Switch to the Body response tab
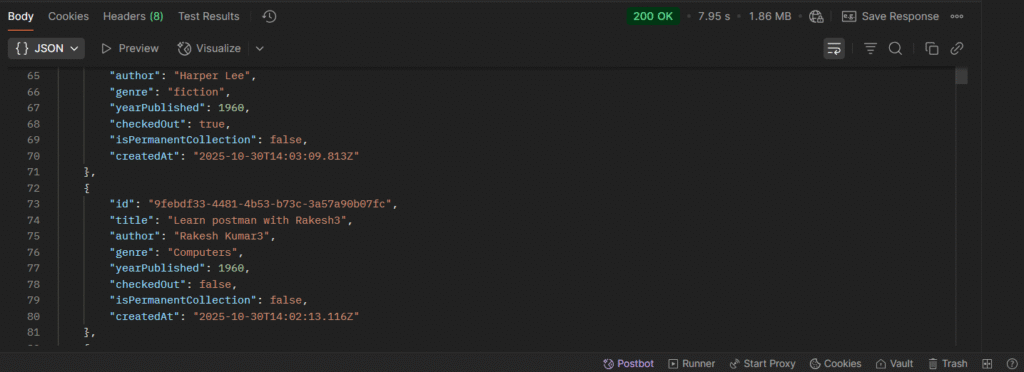 (21, 16)
